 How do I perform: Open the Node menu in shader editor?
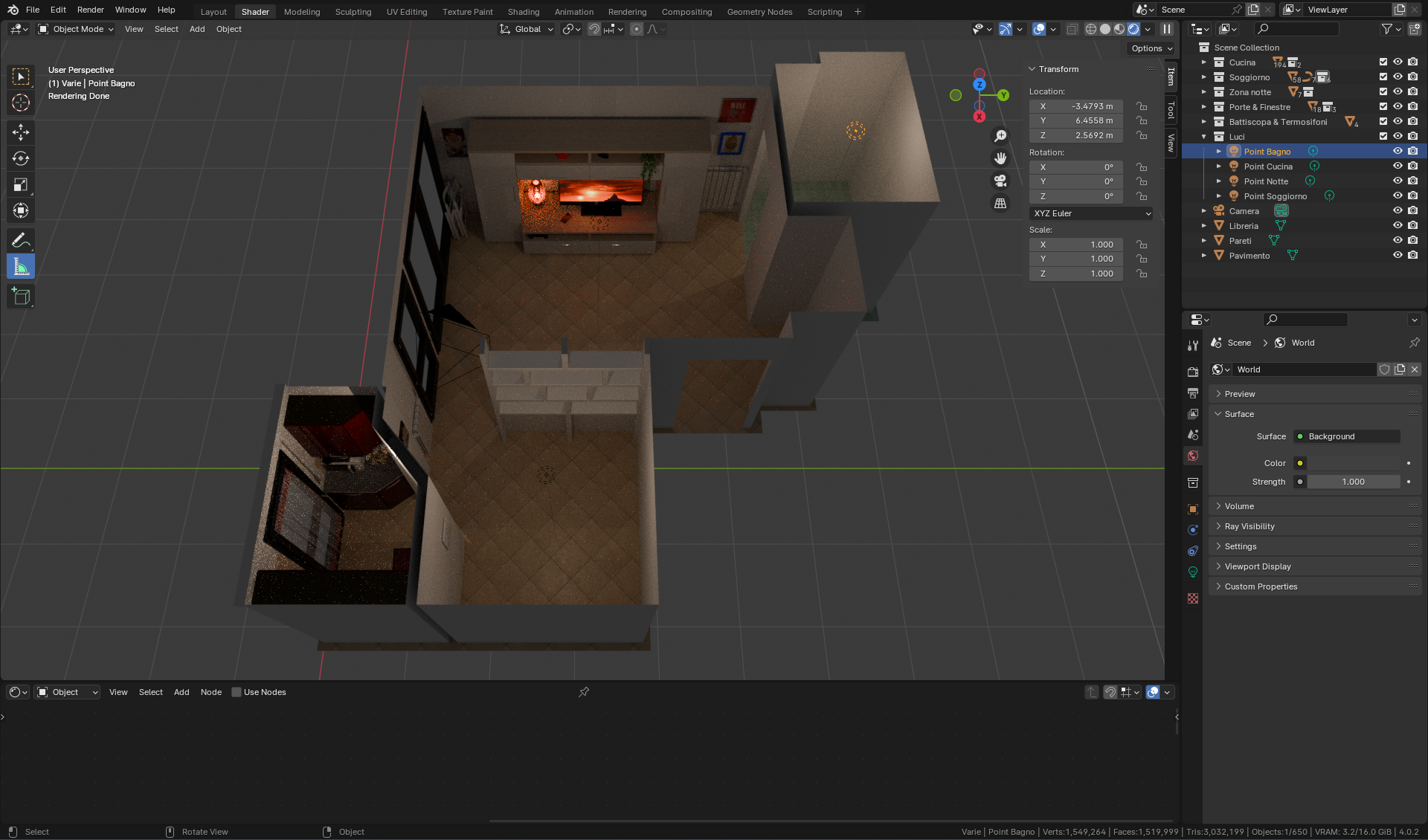pyautogui.click(x=211, y=692)
